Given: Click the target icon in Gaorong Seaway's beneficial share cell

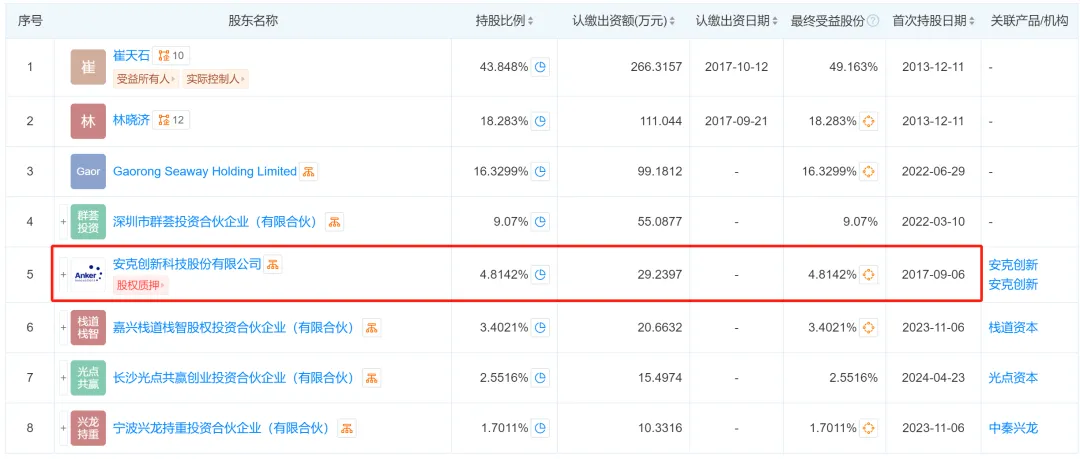Looking at the screenshot, I should (869, 172).
